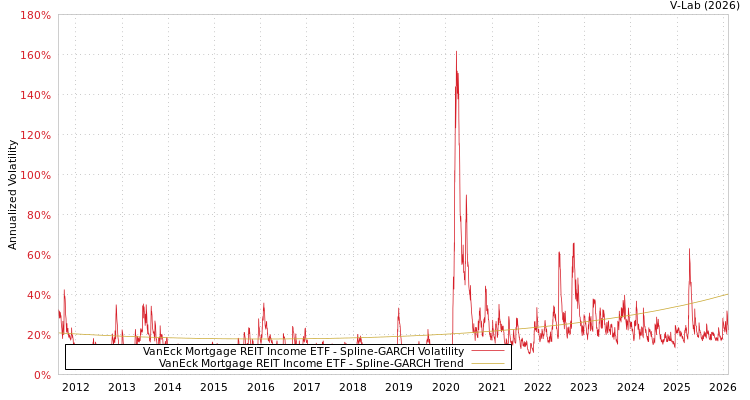Click the 2018 x-axis year label
Image resolution: width=750 pixels, height=400 pixels.
[353, 387]
